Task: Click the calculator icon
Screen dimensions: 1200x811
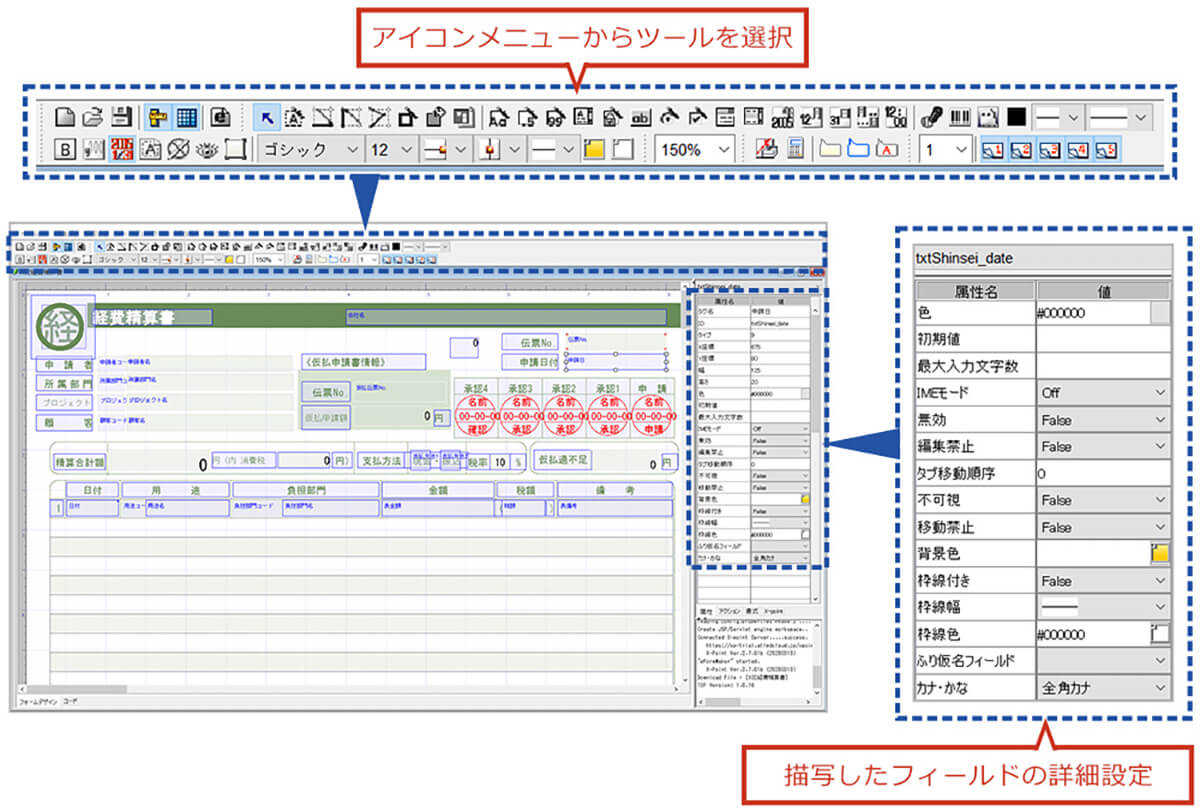Action: pos(797,150)
